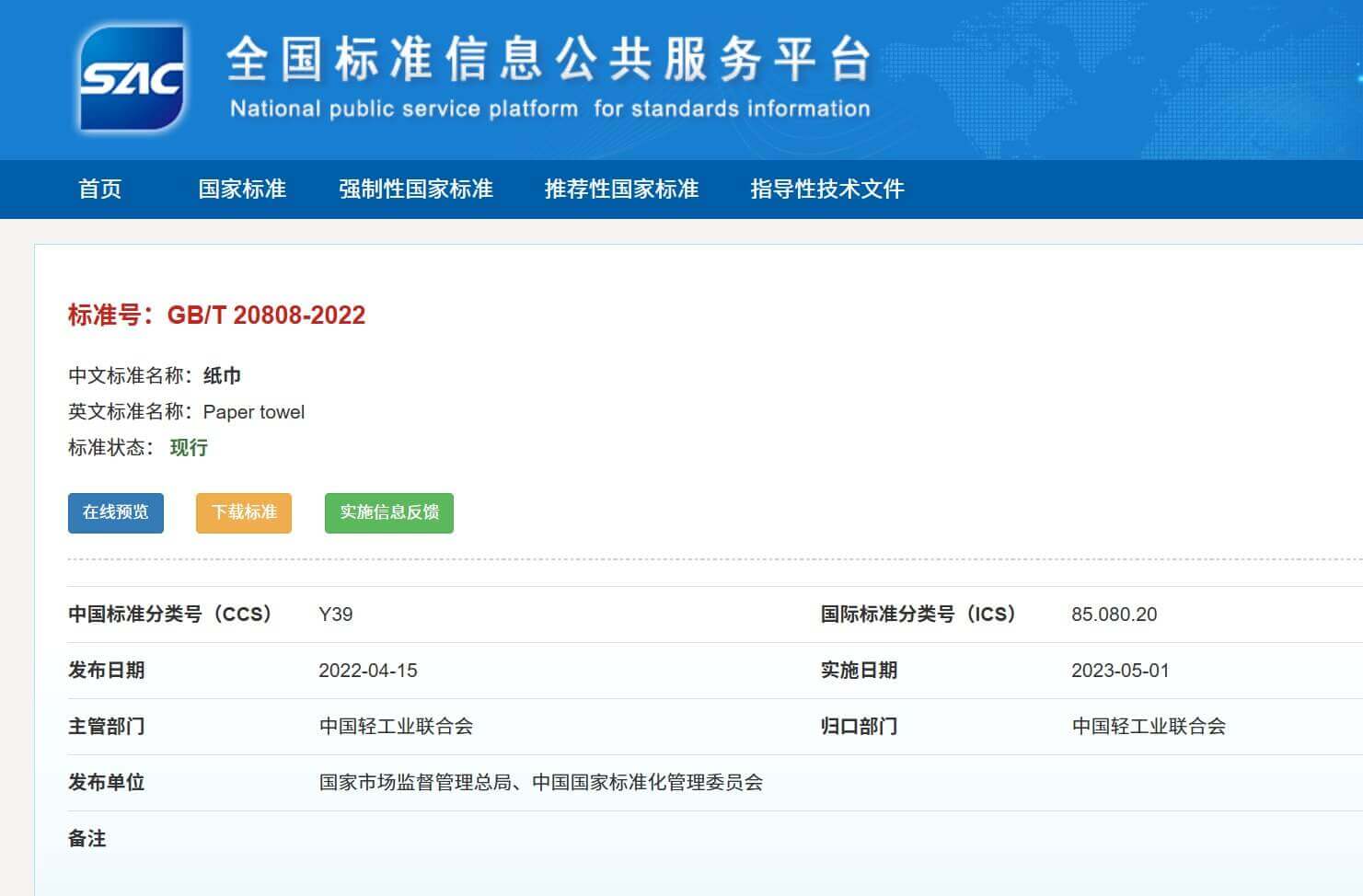Click the ICS code 85.080.20
This screenshot has width=1363, height=896.
point(1114,615)
